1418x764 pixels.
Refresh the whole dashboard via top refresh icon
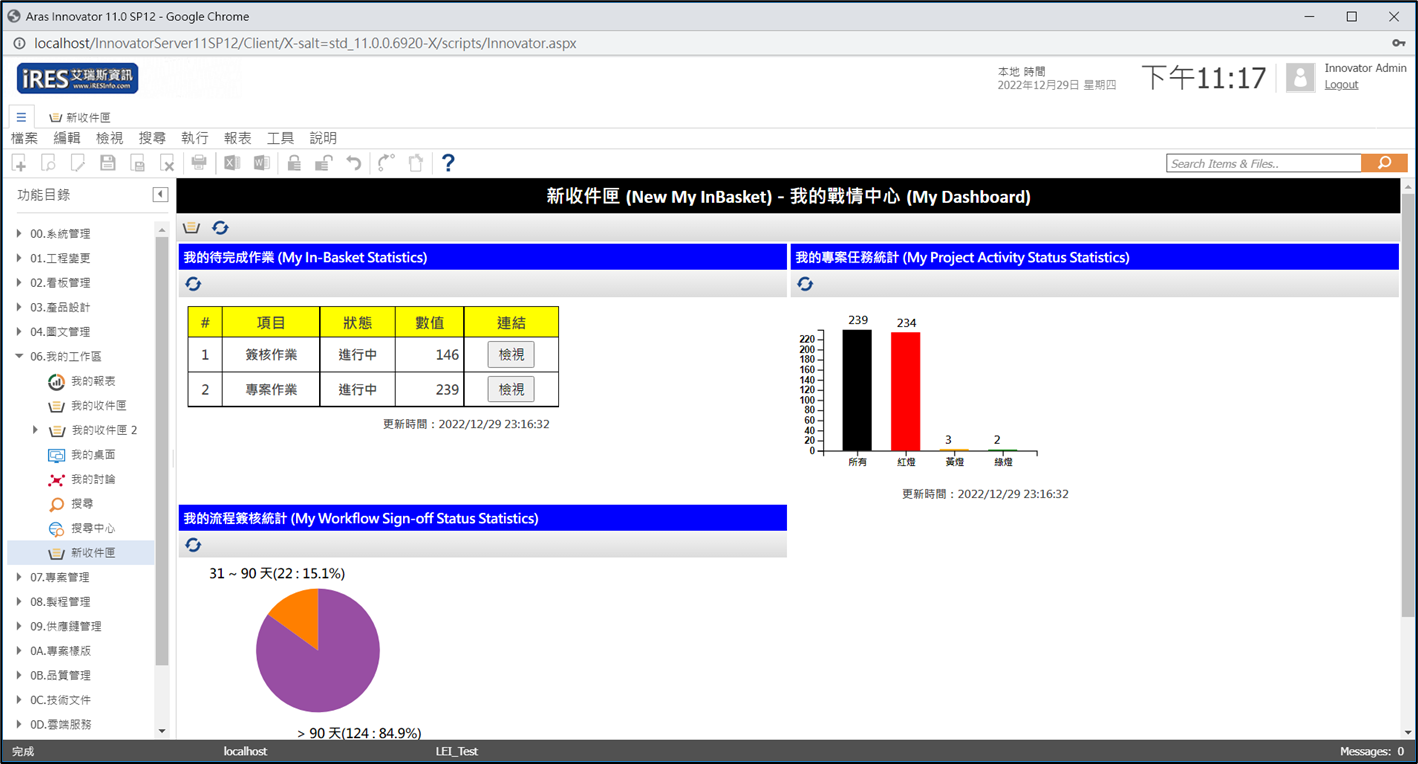220,228
